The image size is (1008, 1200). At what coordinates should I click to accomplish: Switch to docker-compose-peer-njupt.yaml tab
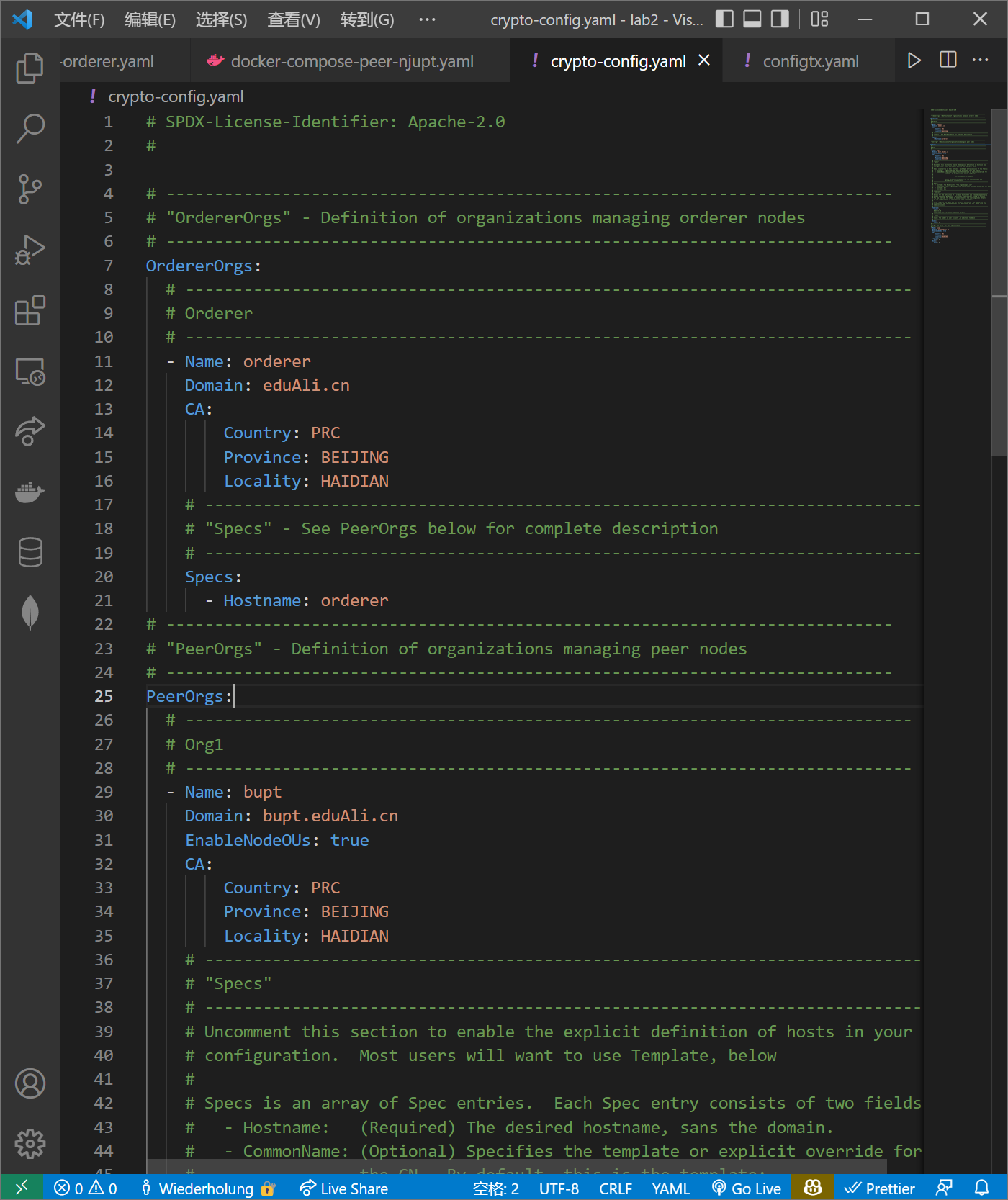coord(350,61)
